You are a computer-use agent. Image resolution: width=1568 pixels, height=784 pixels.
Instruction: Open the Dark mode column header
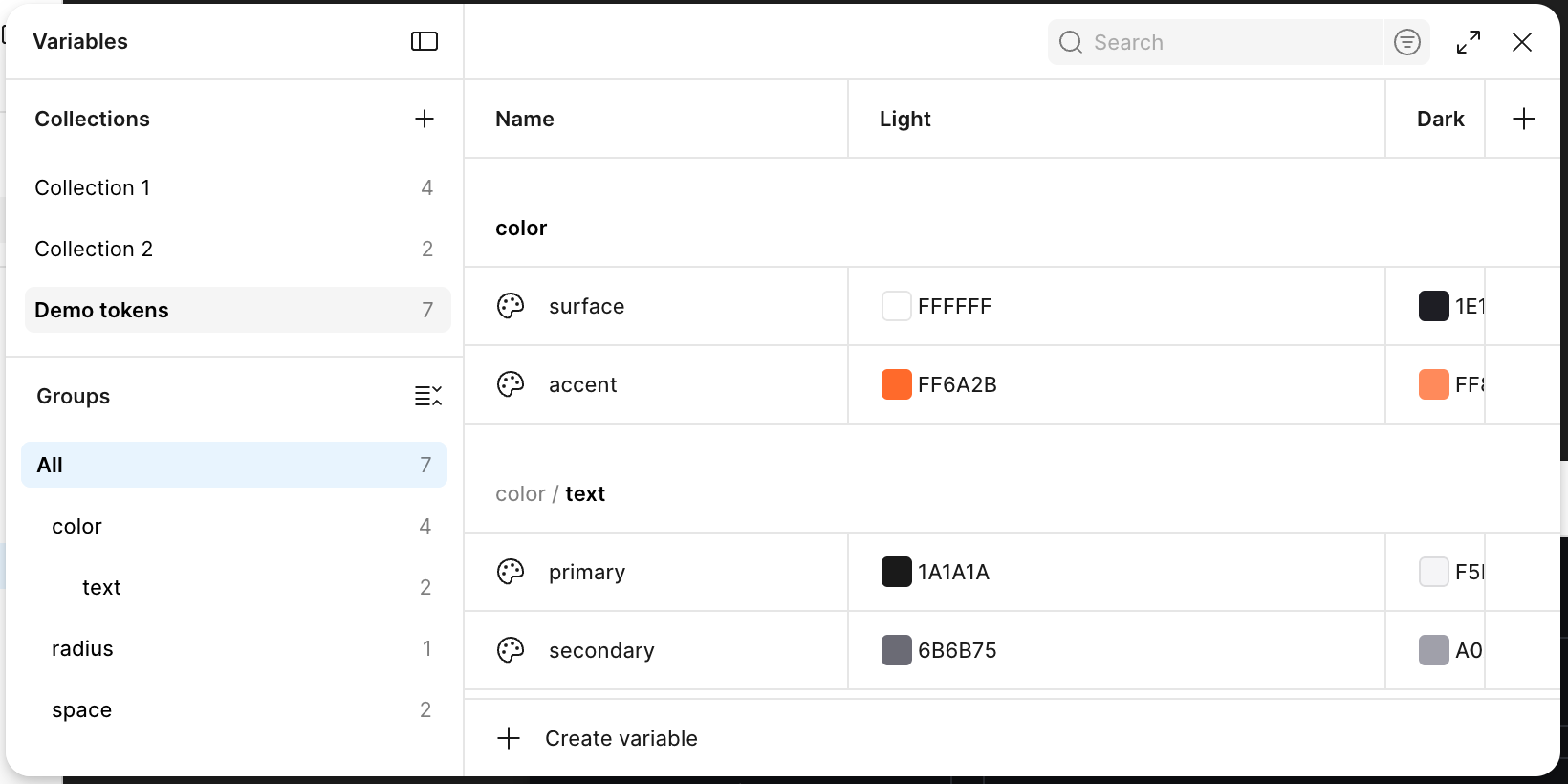(x=1440, y=119)
